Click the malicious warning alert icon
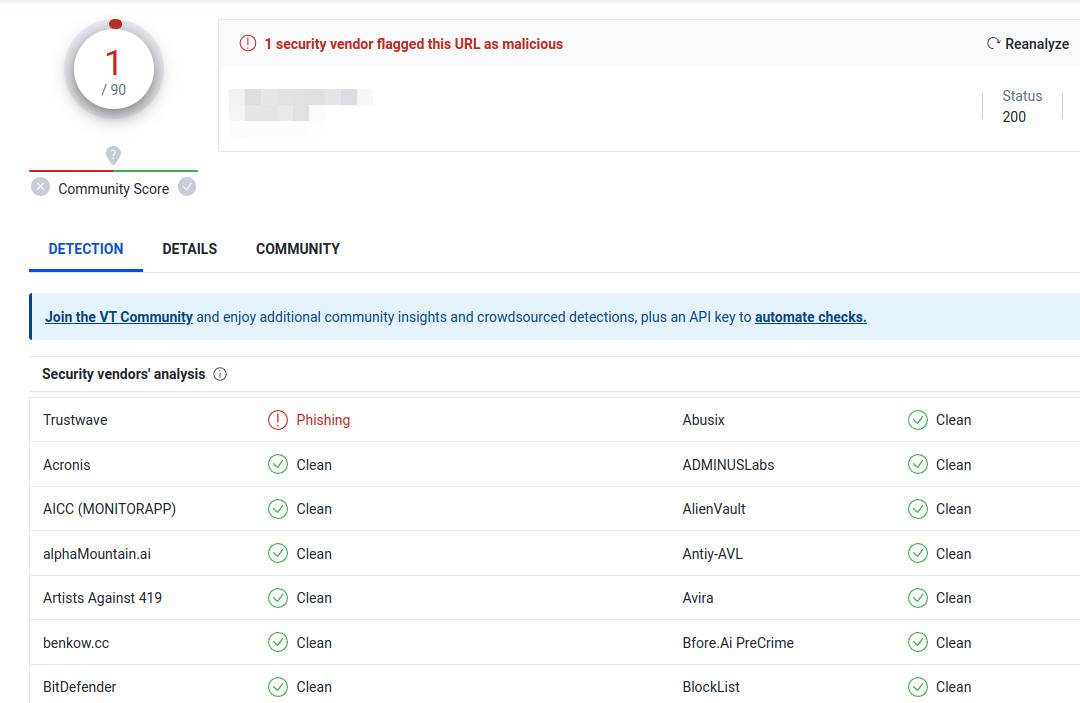 (x=247, y=43)
